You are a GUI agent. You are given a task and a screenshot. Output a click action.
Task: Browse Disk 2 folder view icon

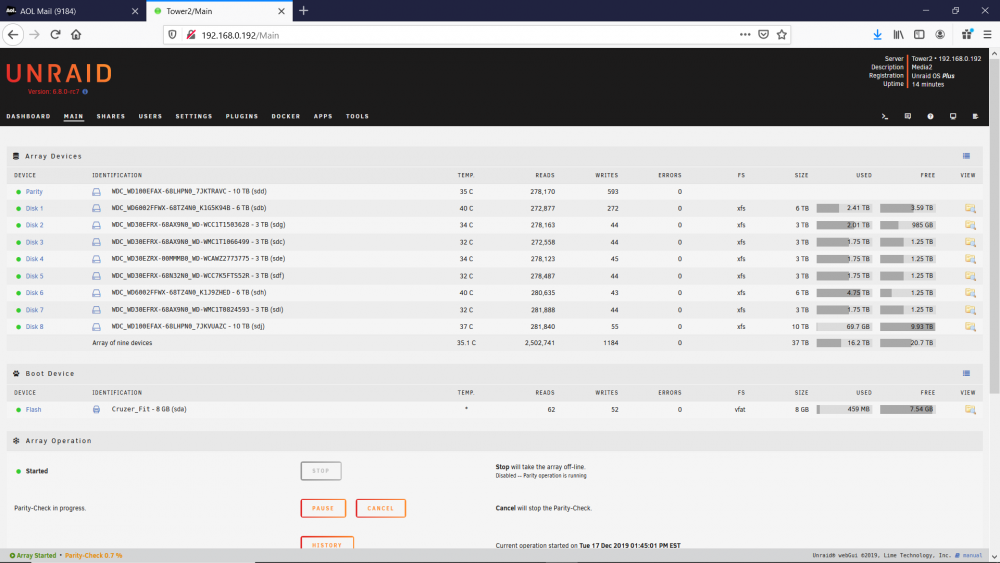[970, 225]
